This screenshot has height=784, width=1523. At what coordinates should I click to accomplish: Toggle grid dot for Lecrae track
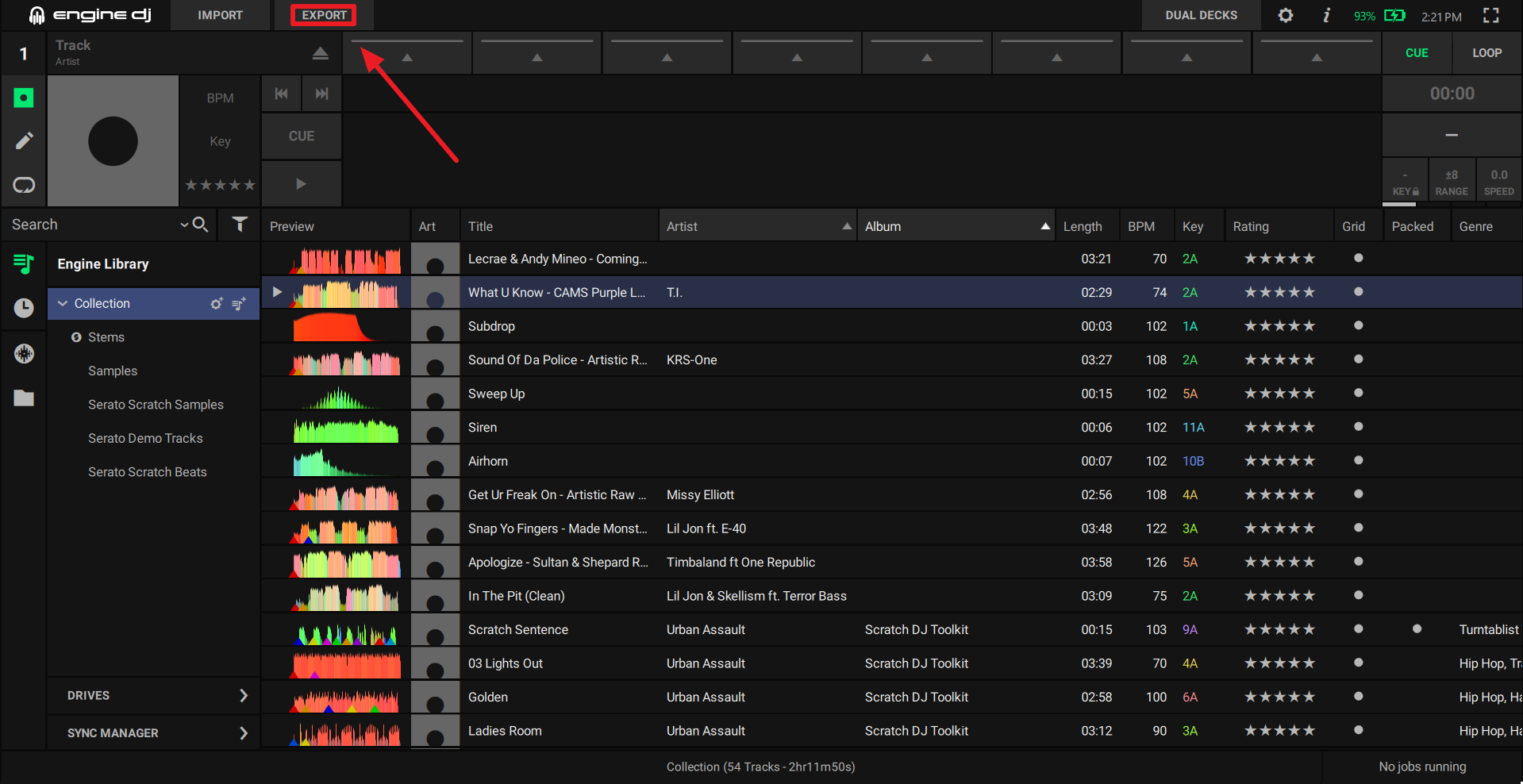[1358, 258]
